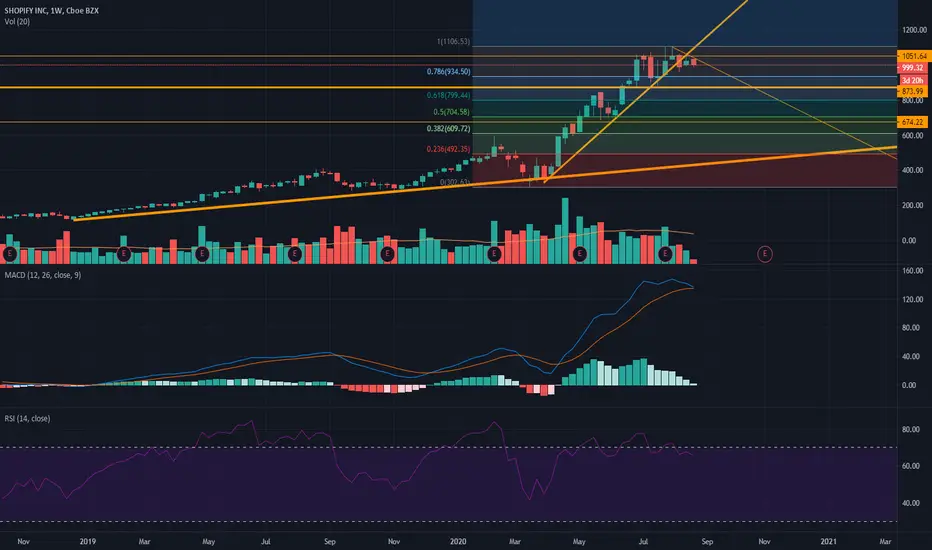Click the 674.22 orange price label
The height and width of the screenshot is (550, 932).
(914, 122)
